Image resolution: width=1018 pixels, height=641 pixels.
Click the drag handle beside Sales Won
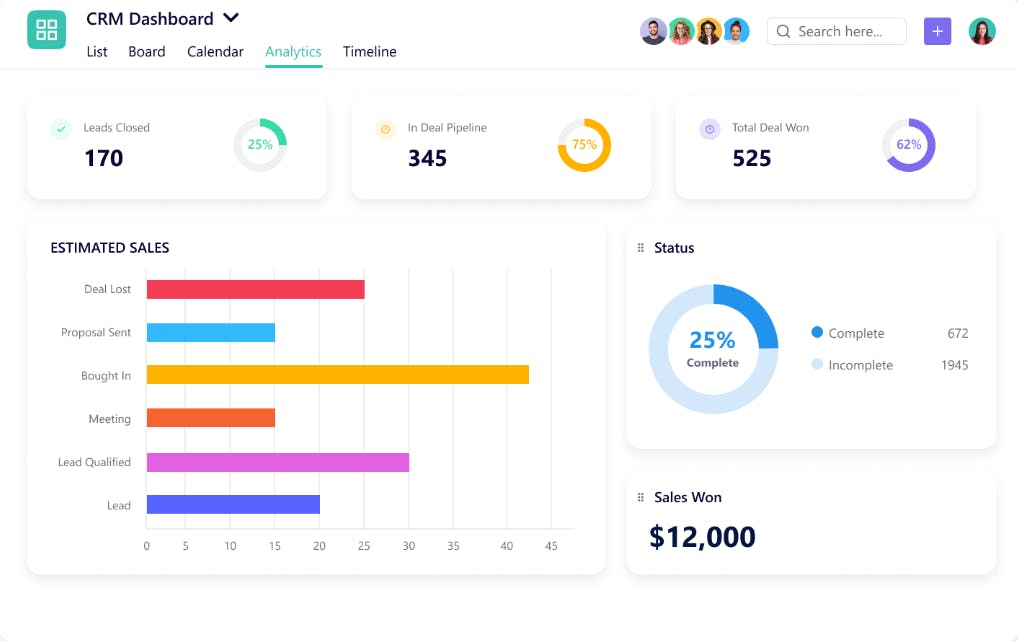click(641, 497)
